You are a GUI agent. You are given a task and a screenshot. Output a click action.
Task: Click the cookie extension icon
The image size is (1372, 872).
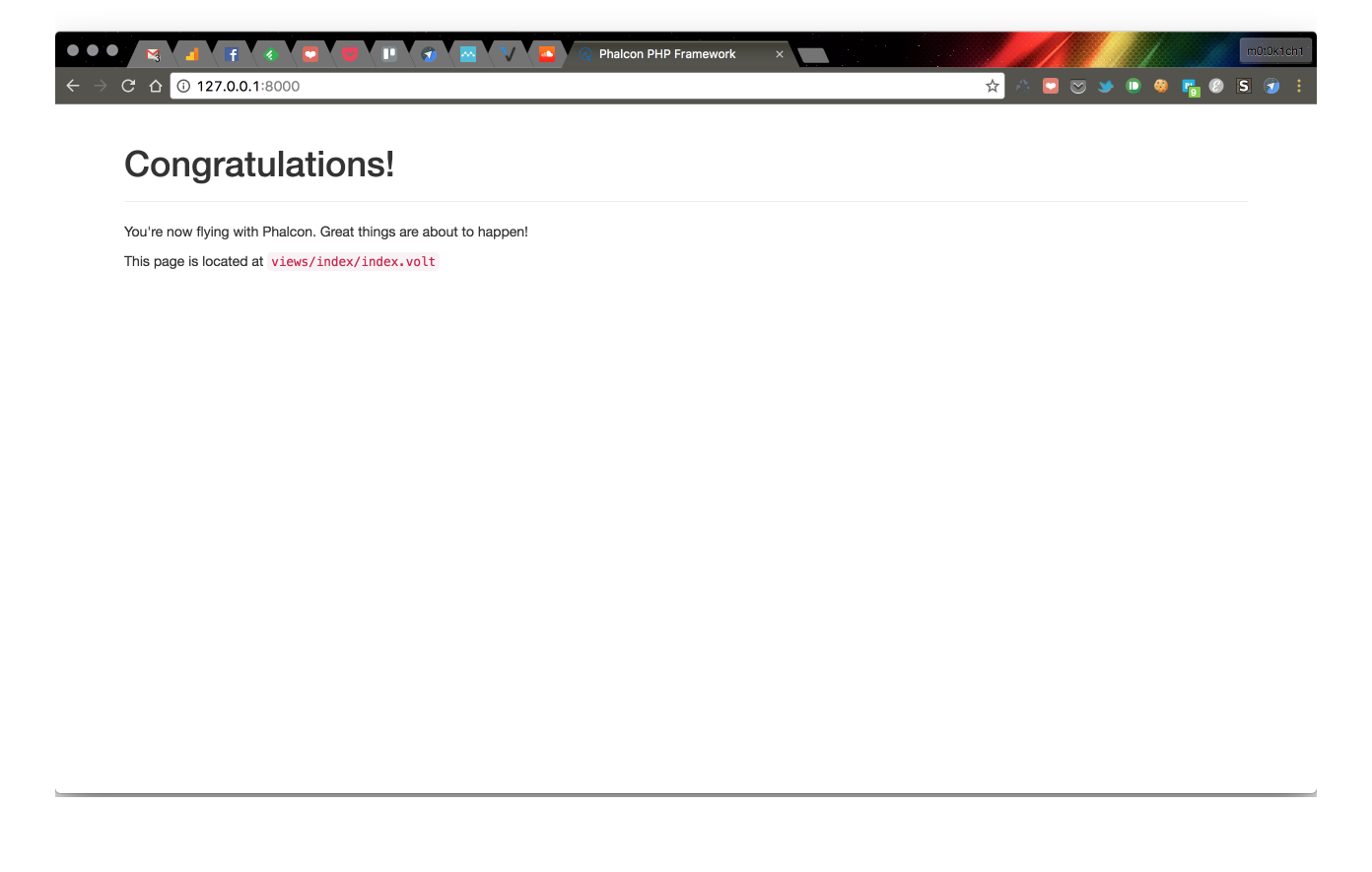(1161, 86)
